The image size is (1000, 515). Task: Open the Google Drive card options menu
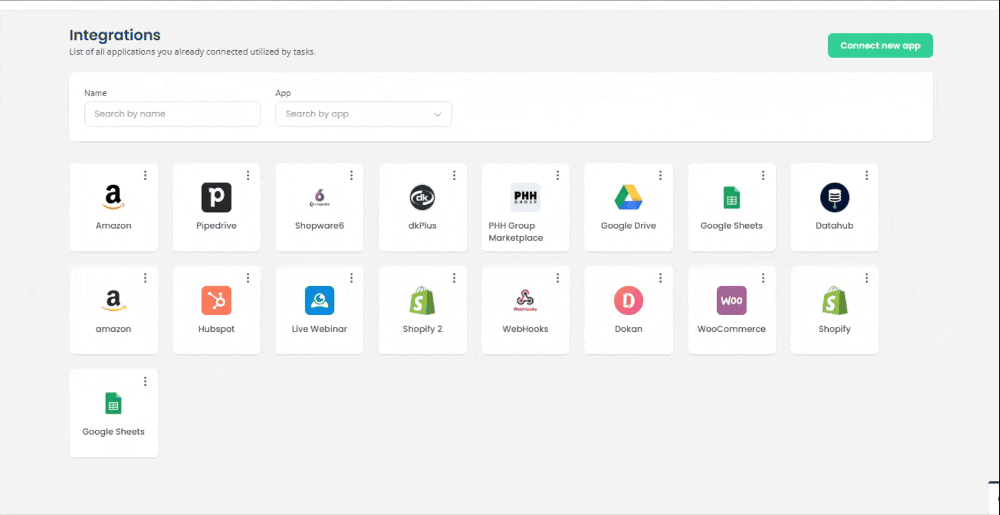tap(660, 175)
